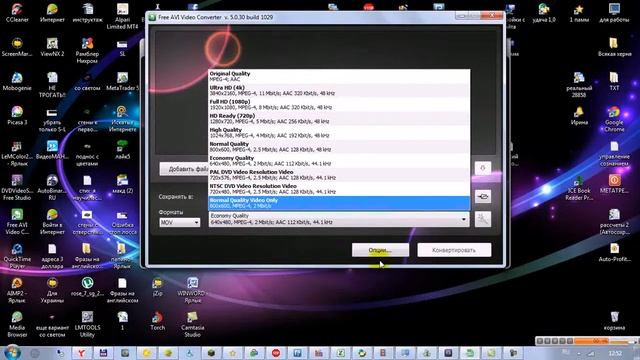Screen dimensions: 640x360
Task: Select Normal Quality 800x600 with AAC audio
Action: (x=339, y=147)
